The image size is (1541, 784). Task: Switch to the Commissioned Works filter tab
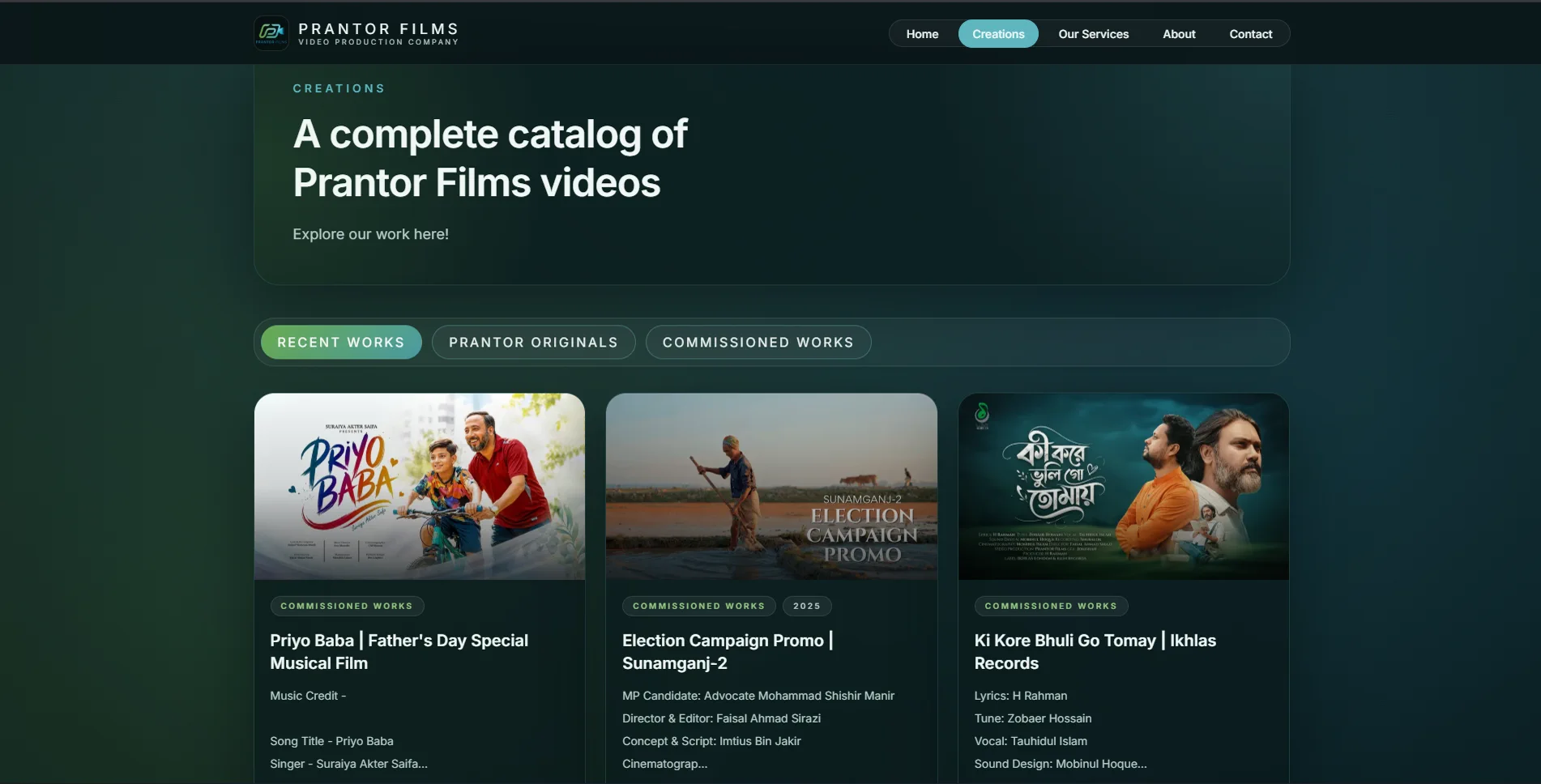[x=758, y=343]
